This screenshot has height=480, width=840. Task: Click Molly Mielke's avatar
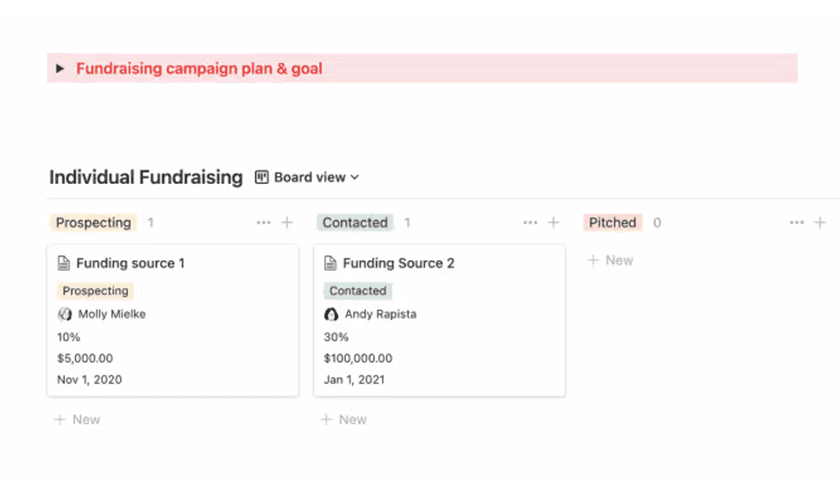coord(65,314)
